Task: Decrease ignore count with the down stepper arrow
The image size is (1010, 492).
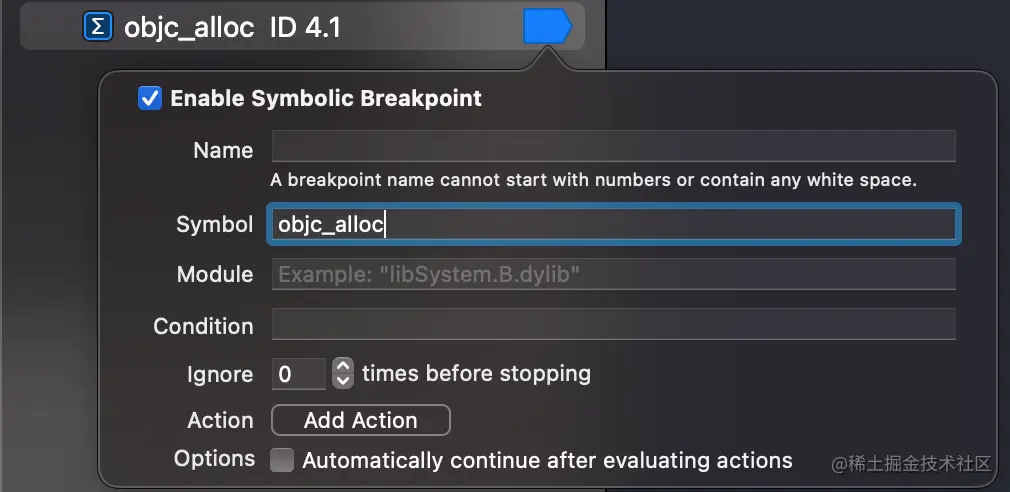Action: point(343,381)
